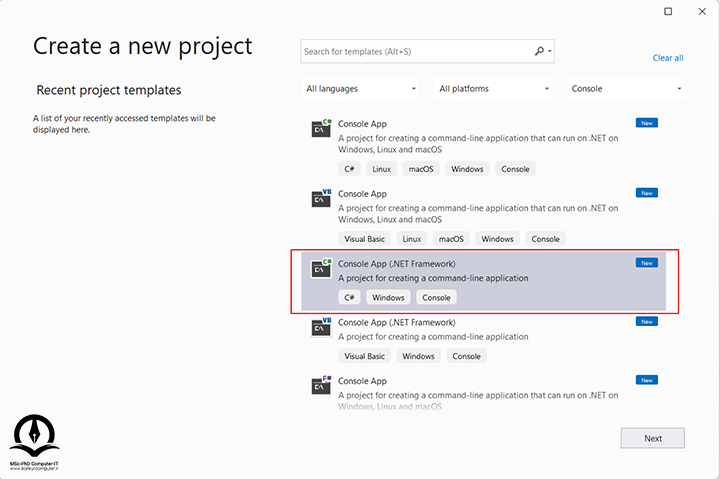Click the Clear all link

click(x=668, y=58)
